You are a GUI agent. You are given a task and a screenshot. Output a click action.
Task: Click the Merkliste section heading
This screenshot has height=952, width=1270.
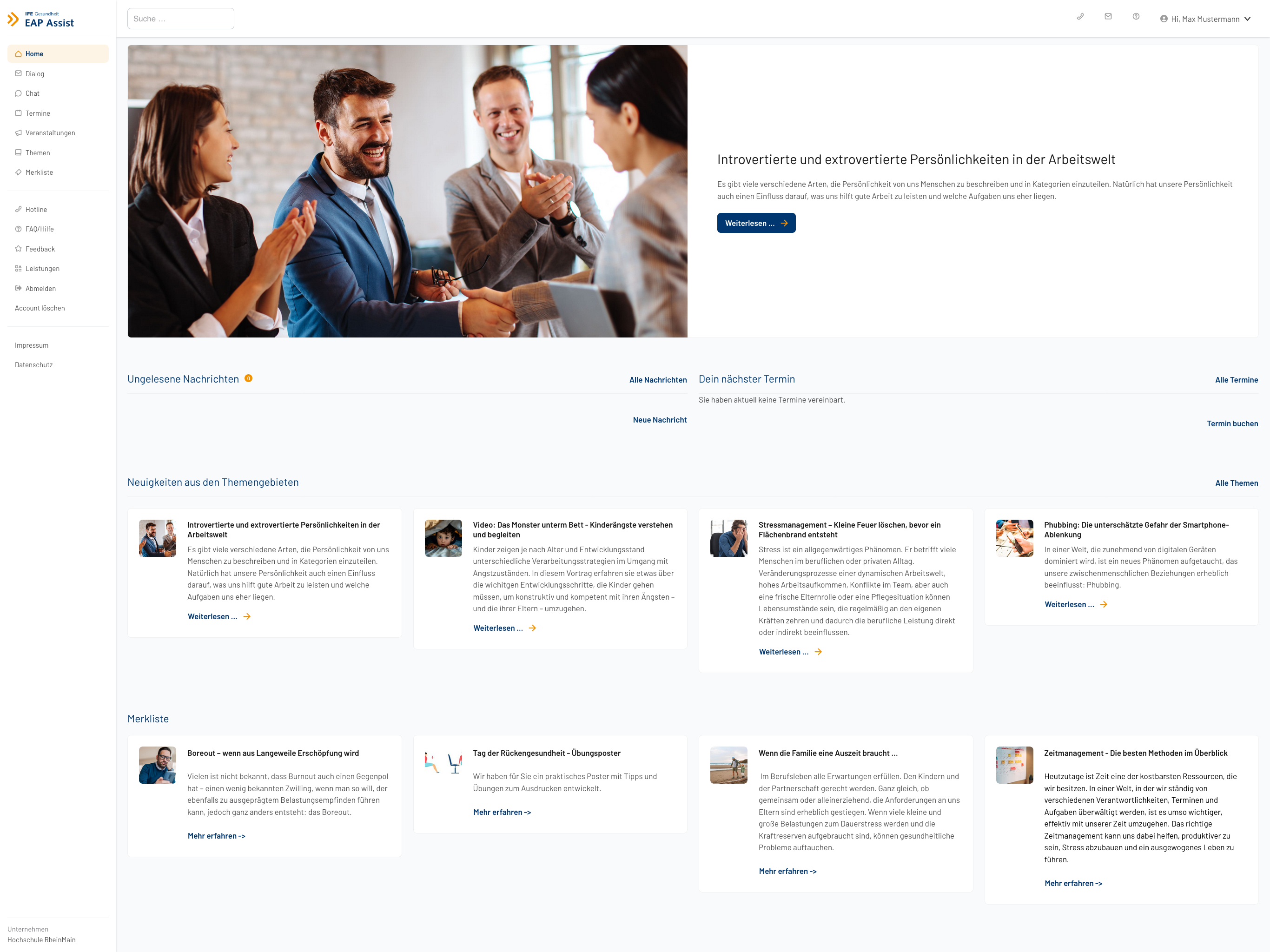click(x=148, y=719)
